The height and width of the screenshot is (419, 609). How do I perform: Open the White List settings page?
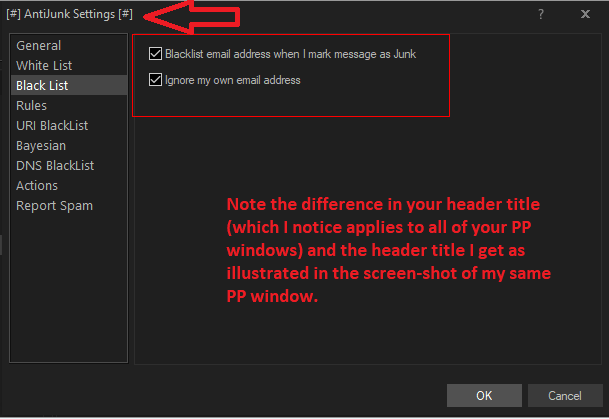pyautogui.click(x=68, y=65)
